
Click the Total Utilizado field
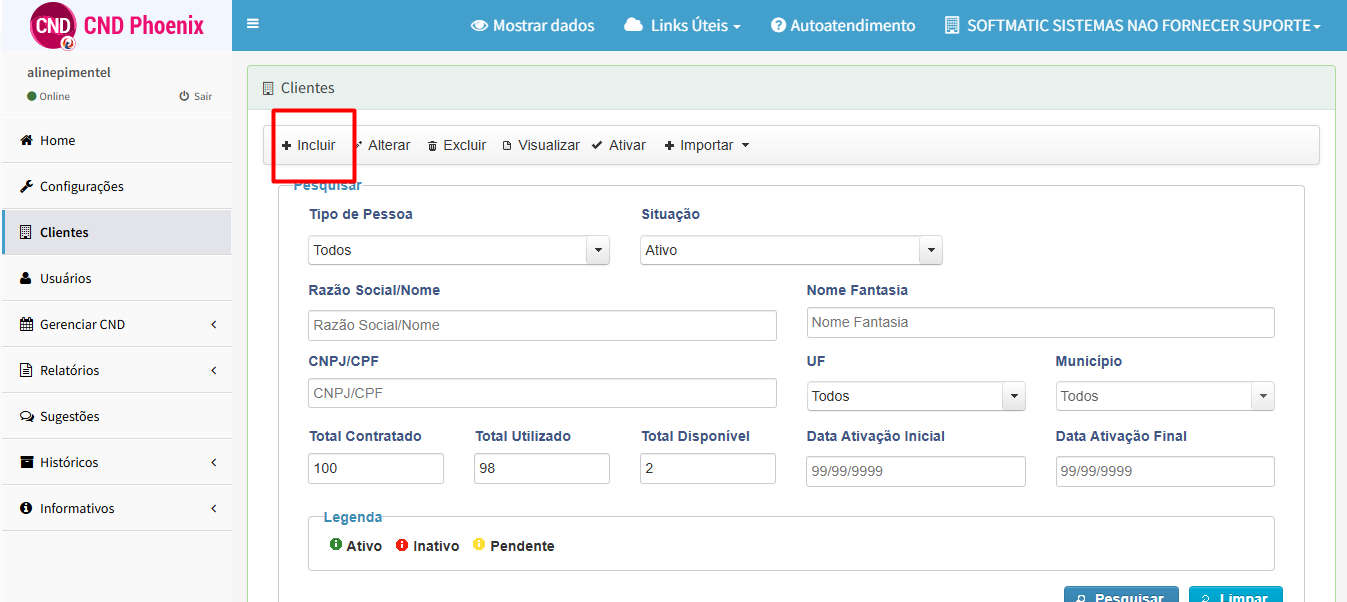542,468
